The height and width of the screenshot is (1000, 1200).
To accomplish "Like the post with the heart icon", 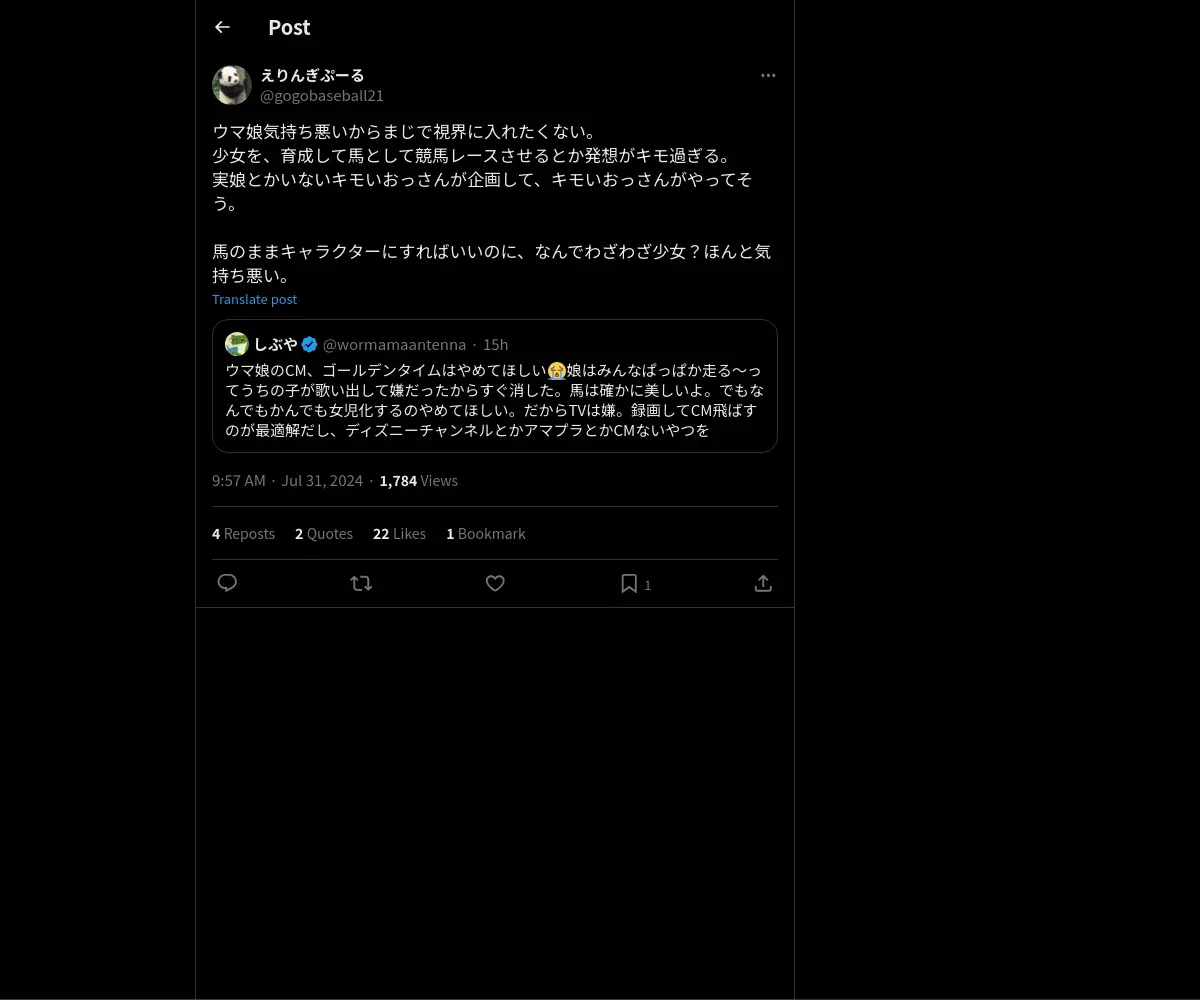I will pyautogui.click(x=495, y=583).
